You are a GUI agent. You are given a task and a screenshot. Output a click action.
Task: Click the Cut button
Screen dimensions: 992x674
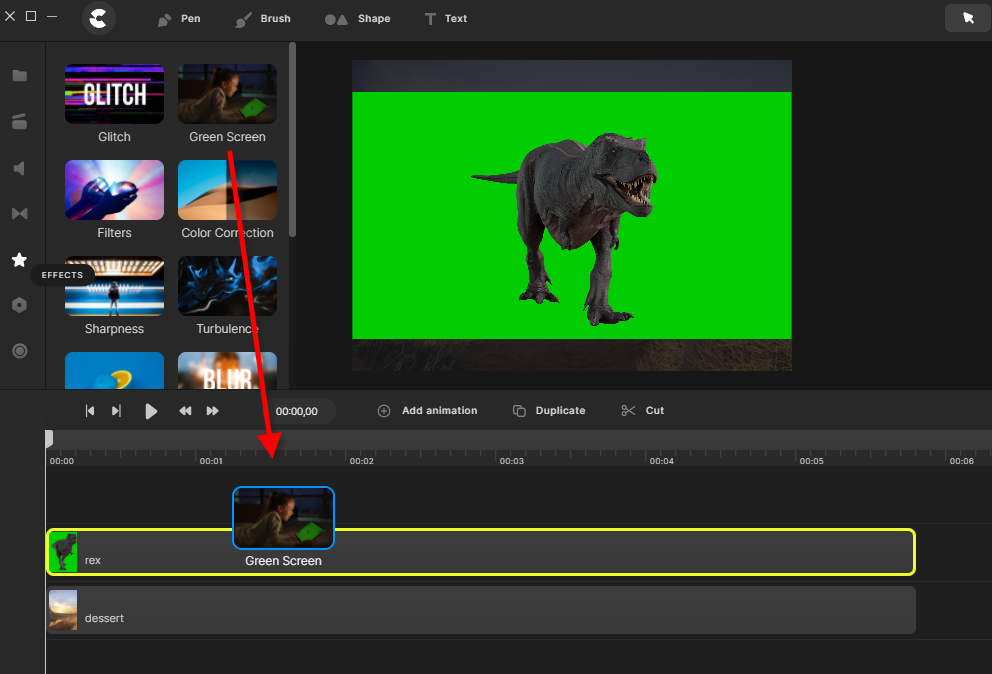[643, 411]
